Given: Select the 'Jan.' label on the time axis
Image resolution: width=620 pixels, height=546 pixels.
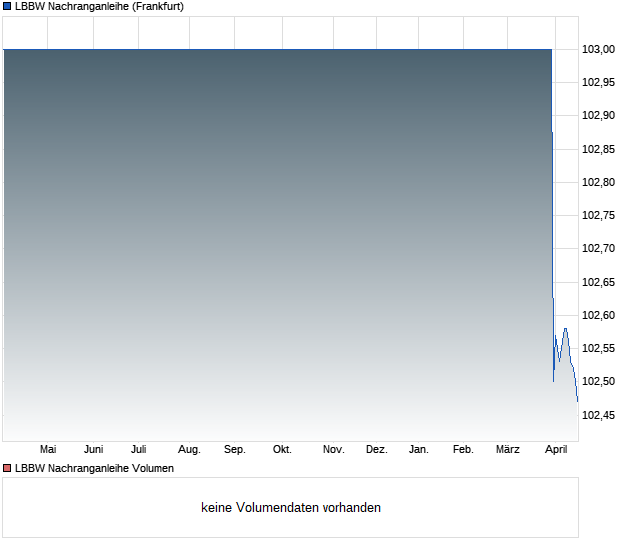Looking at the screenshot, I should 419,450.
